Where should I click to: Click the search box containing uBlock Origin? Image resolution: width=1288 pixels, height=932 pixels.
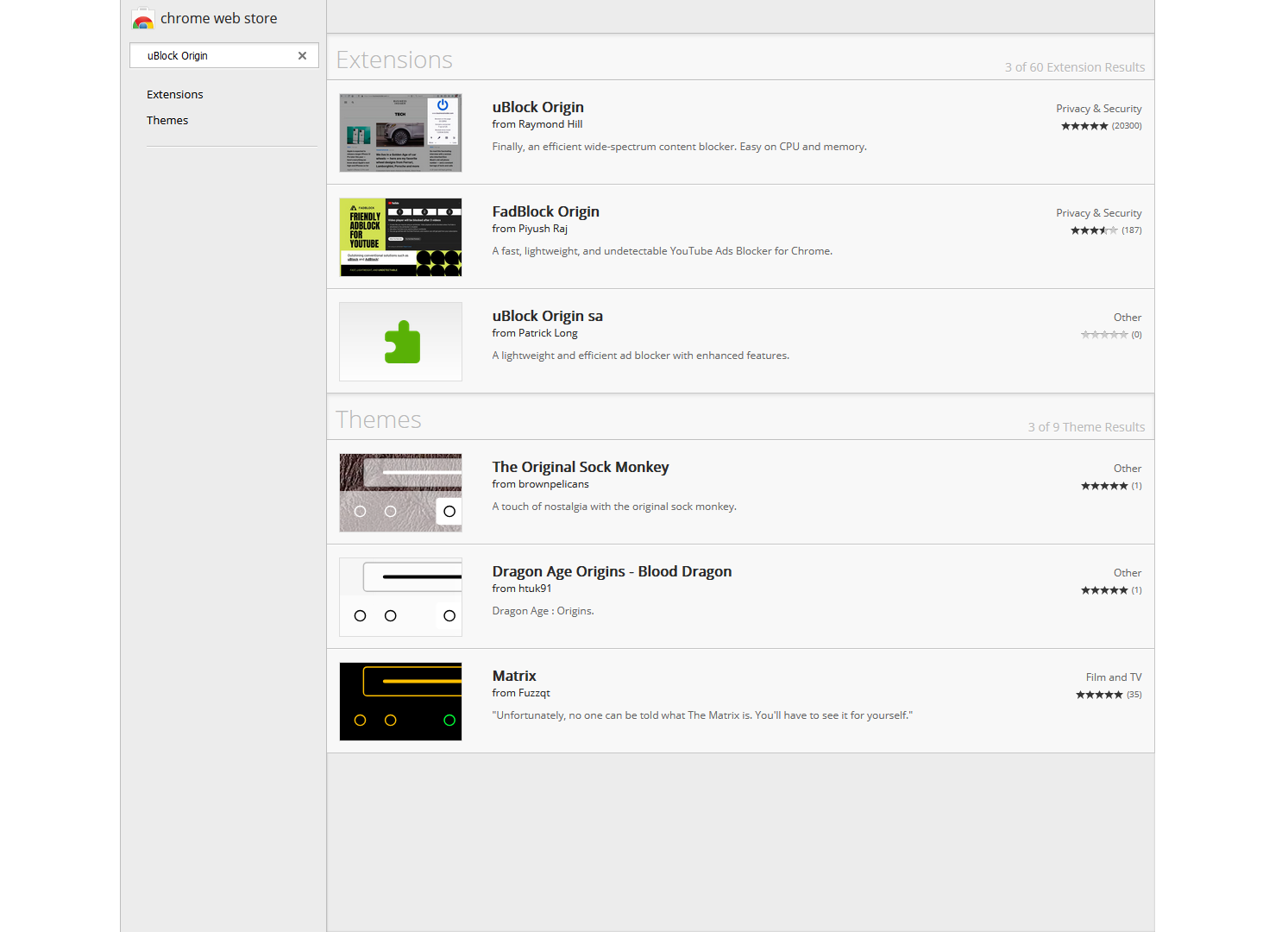click(224, 55)
